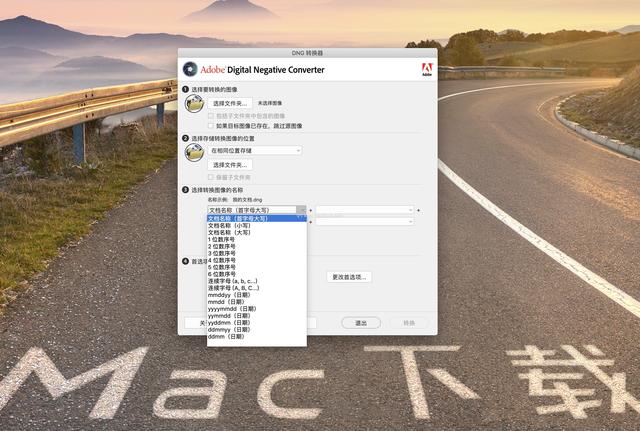Click the '转换' convert button

(x=409, y=323)
